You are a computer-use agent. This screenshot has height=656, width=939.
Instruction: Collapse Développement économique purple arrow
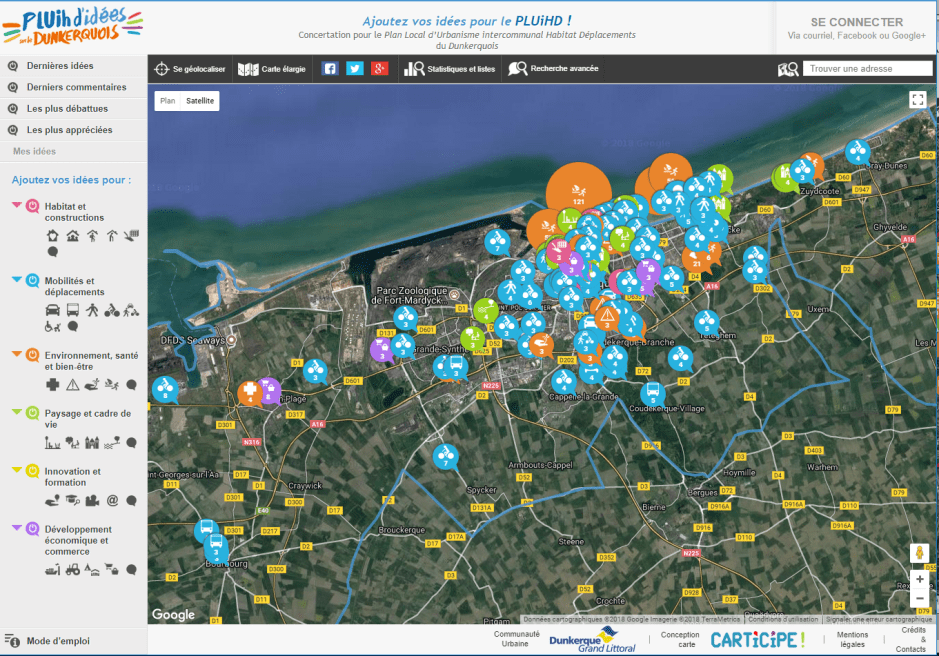tap(17, 528)
